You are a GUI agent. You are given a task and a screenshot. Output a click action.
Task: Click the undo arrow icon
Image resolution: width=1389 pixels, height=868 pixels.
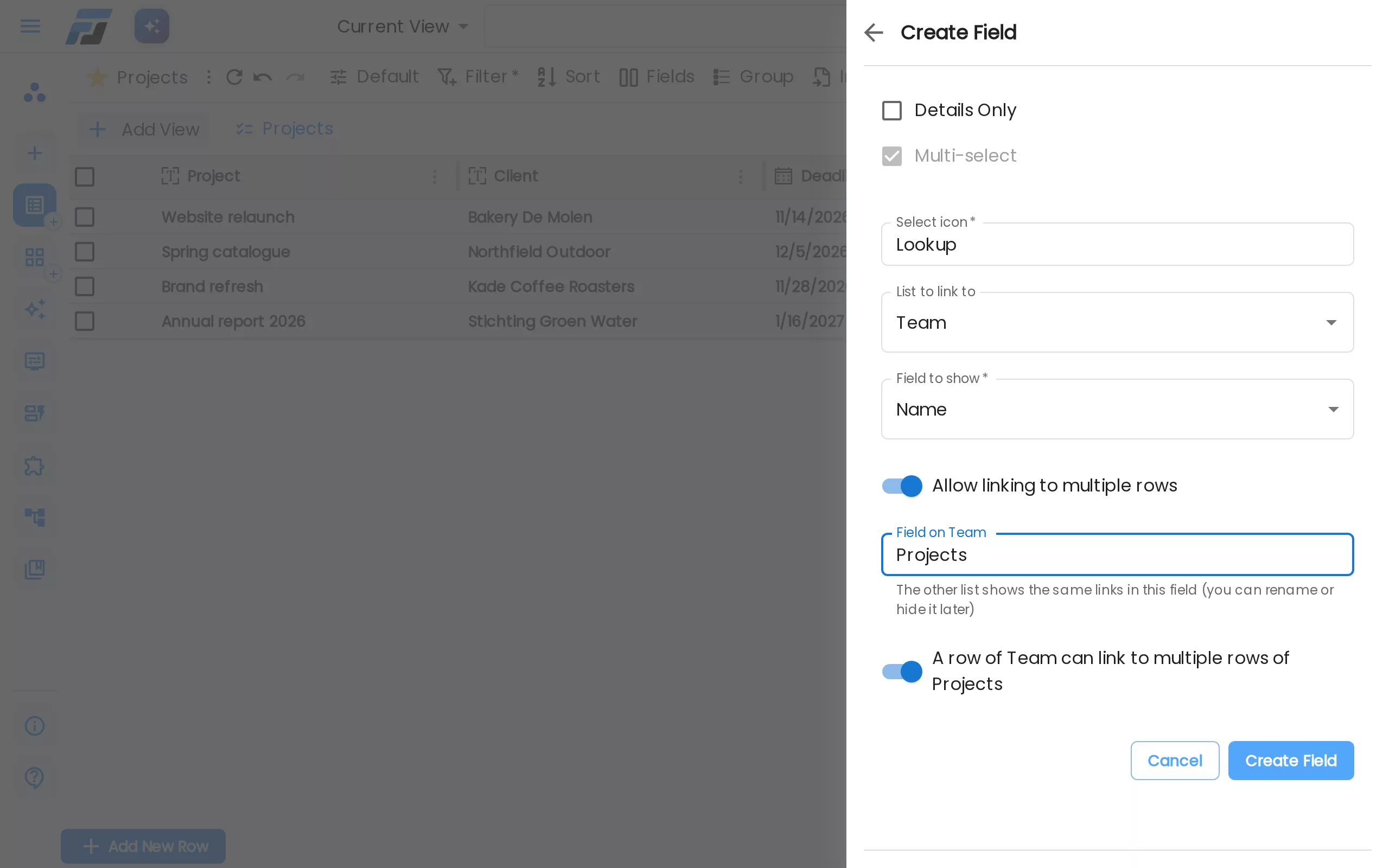pos(263,77)
